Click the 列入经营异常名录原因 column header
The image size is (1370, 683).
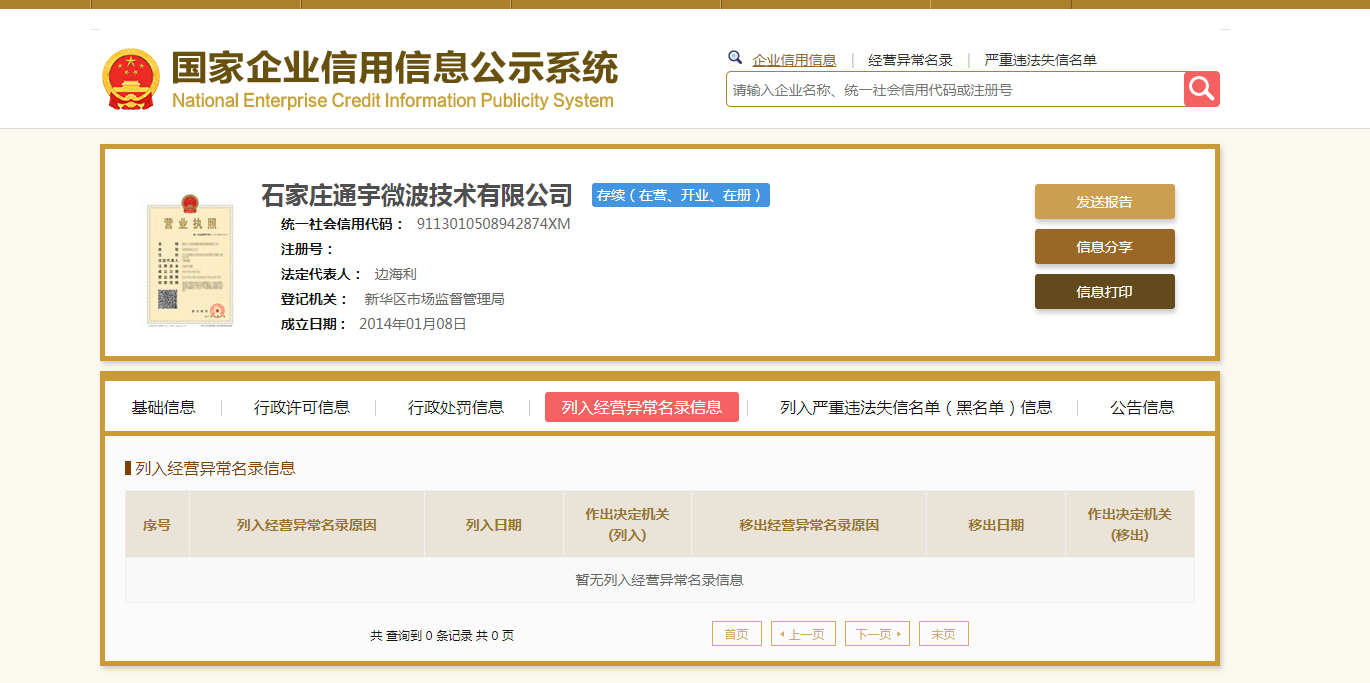[307, 524]
